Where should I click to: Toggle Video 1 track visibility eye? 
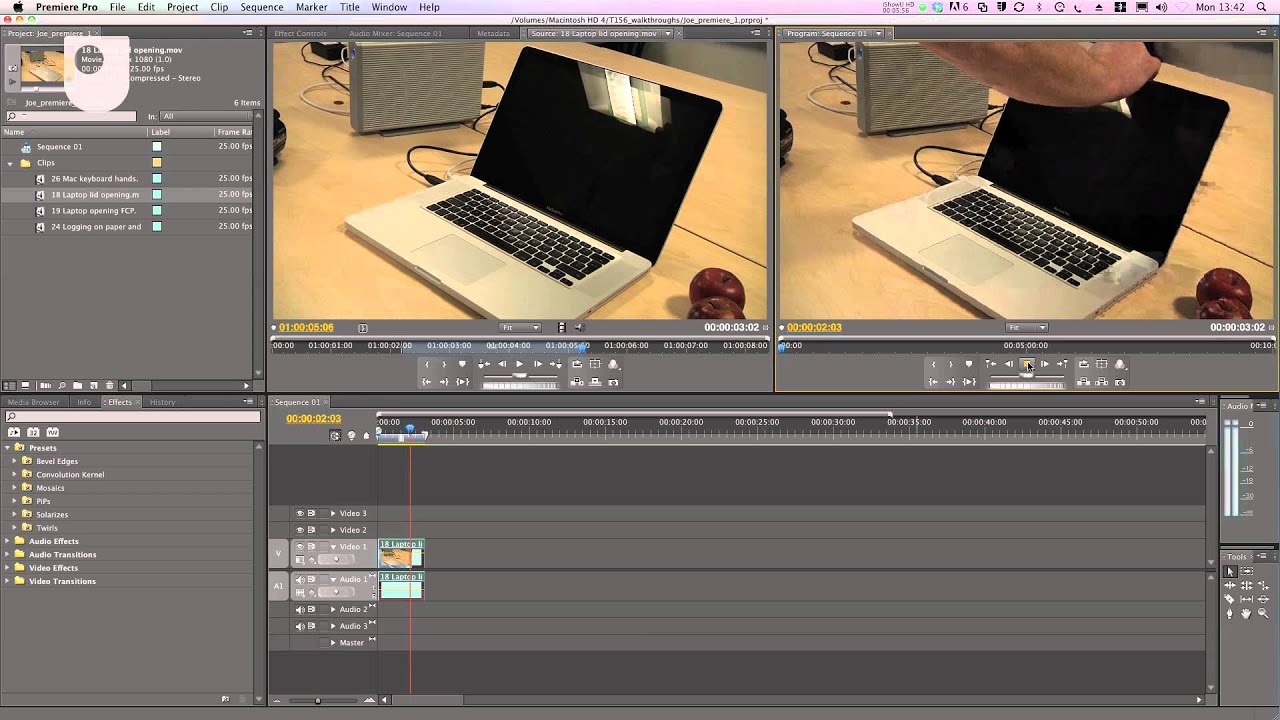tap(299, 547)
